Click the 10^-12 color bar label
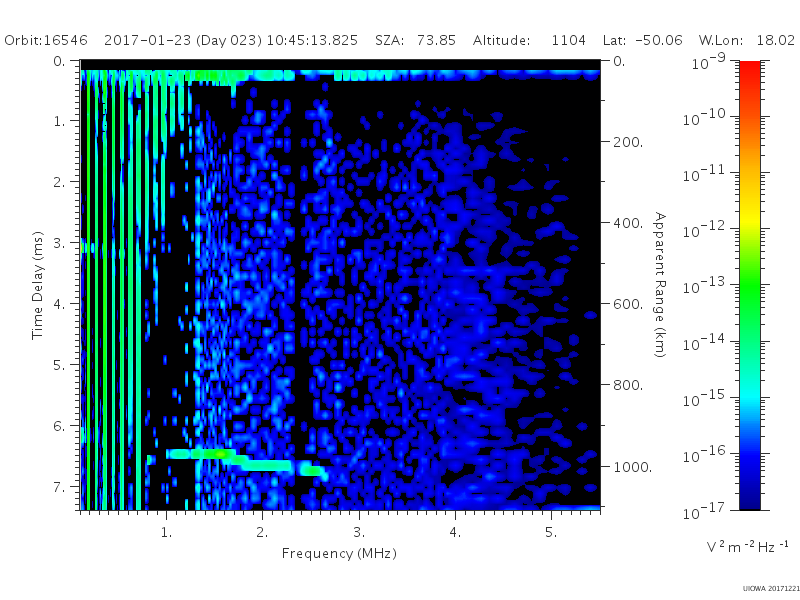The width and height of the screenshot is (800, 600). click(x=705, y=230)
